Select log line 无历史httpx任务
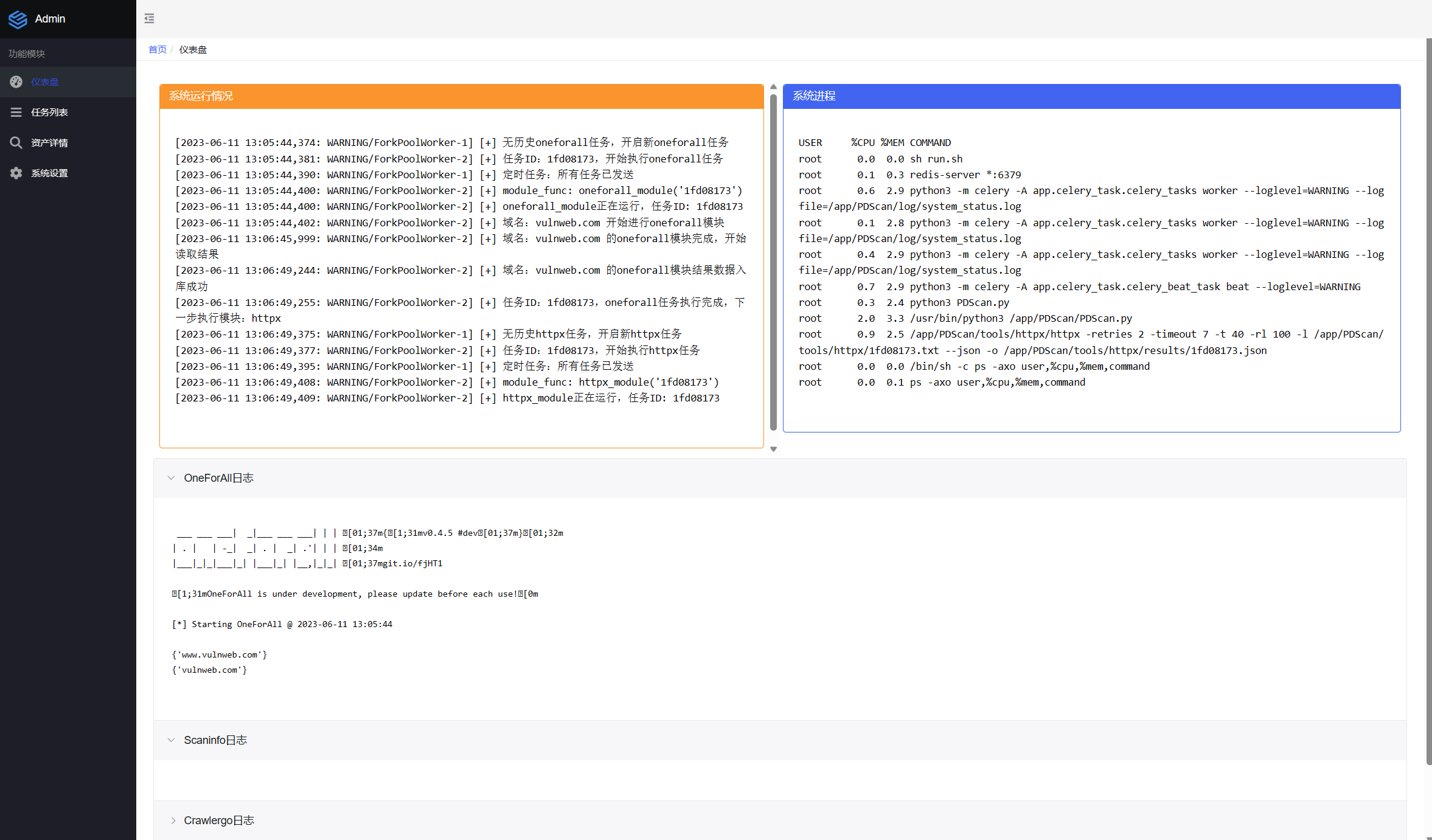This screenshot has height=840, width=1432. 429,334
